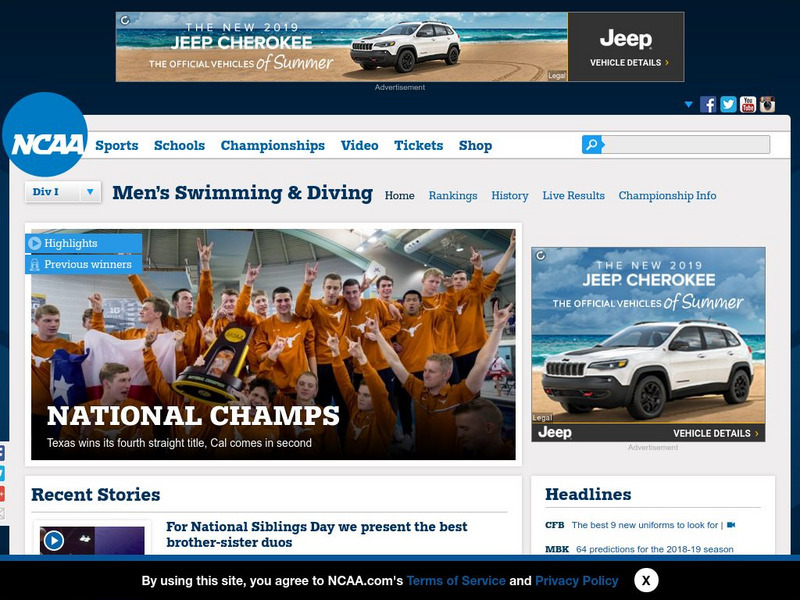This screenshot has width=800, height=600.
Task: Open the Schools menu
Action: coord(180,145)
